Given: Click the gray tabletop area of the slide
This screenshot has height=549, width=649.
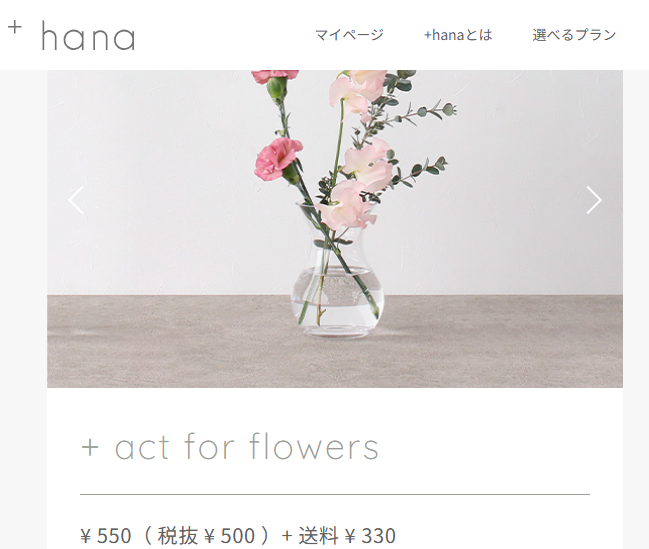Looking at the screenshot, I should [x=166, y=342].
